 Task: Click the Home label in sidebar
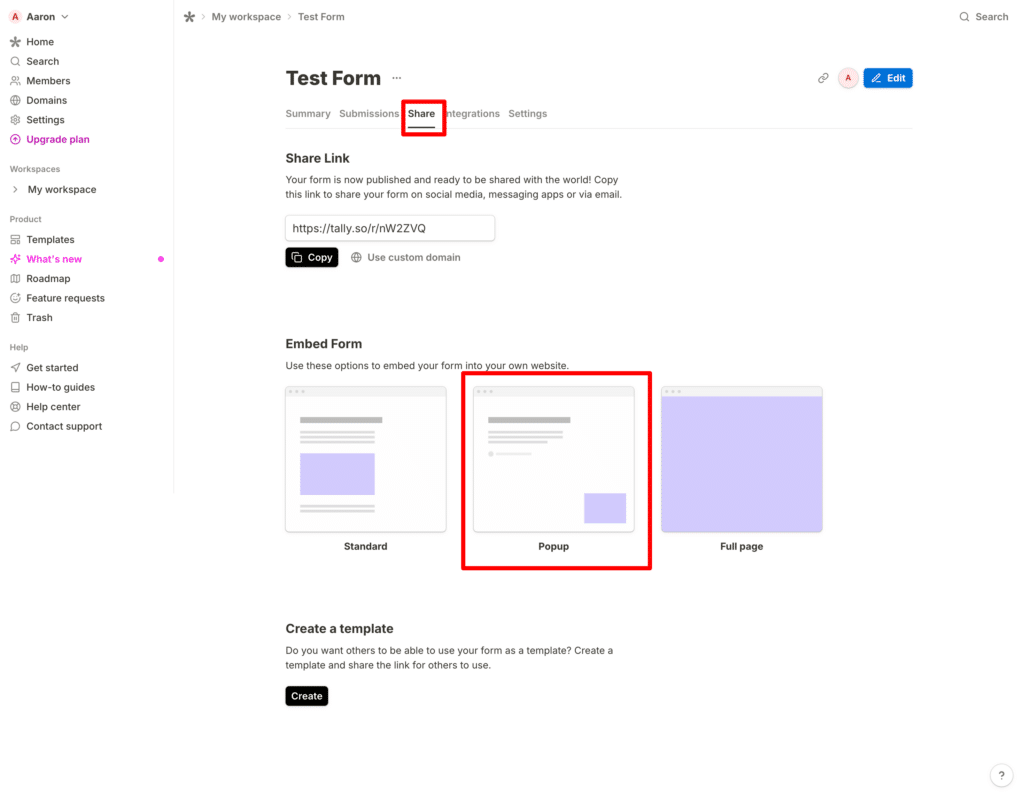click(x=40, y=42)
